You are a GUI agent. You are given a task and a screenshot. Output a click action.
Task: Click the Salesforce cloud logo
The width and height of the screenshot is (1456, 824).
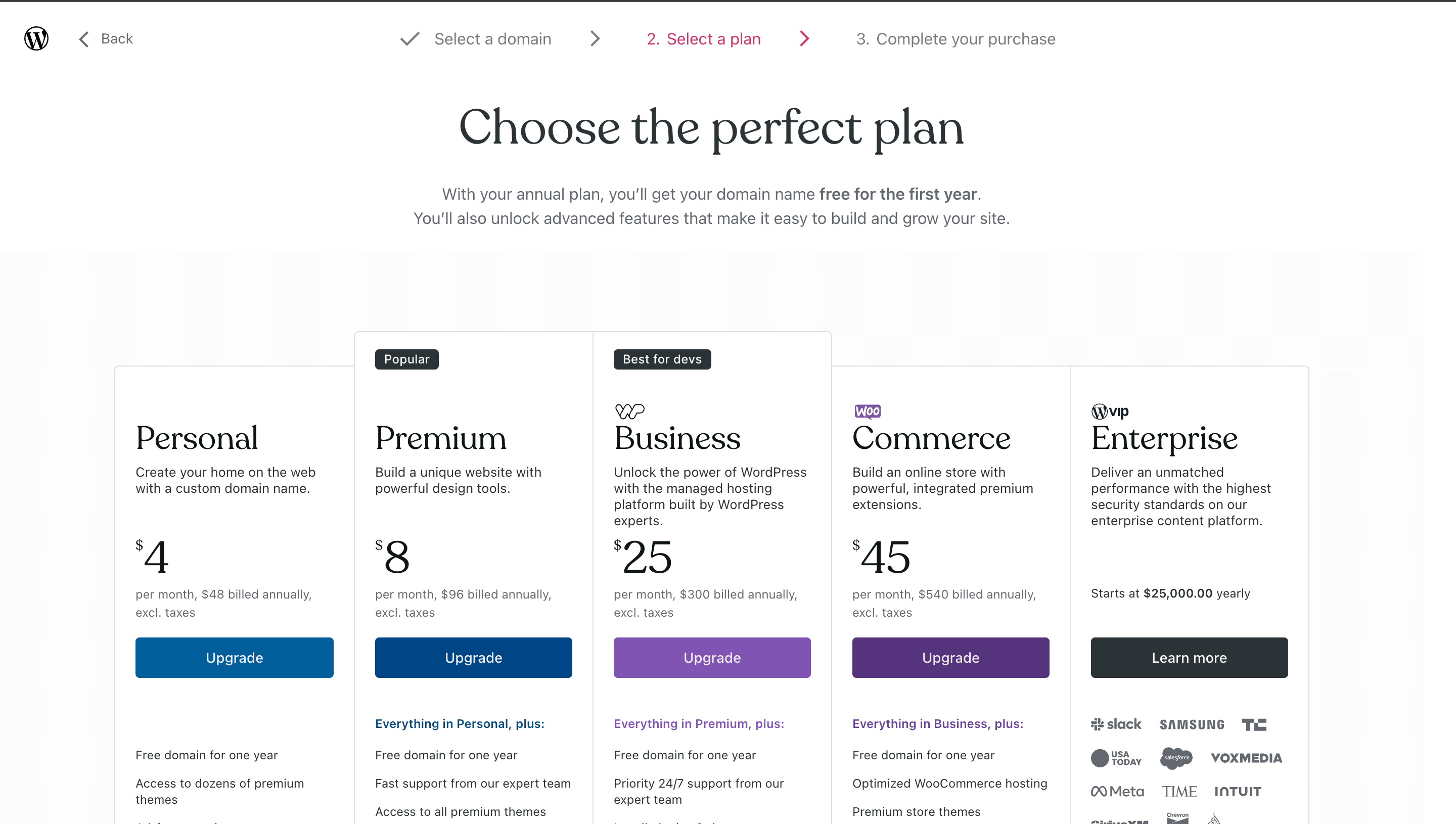tap(1176, 758)
